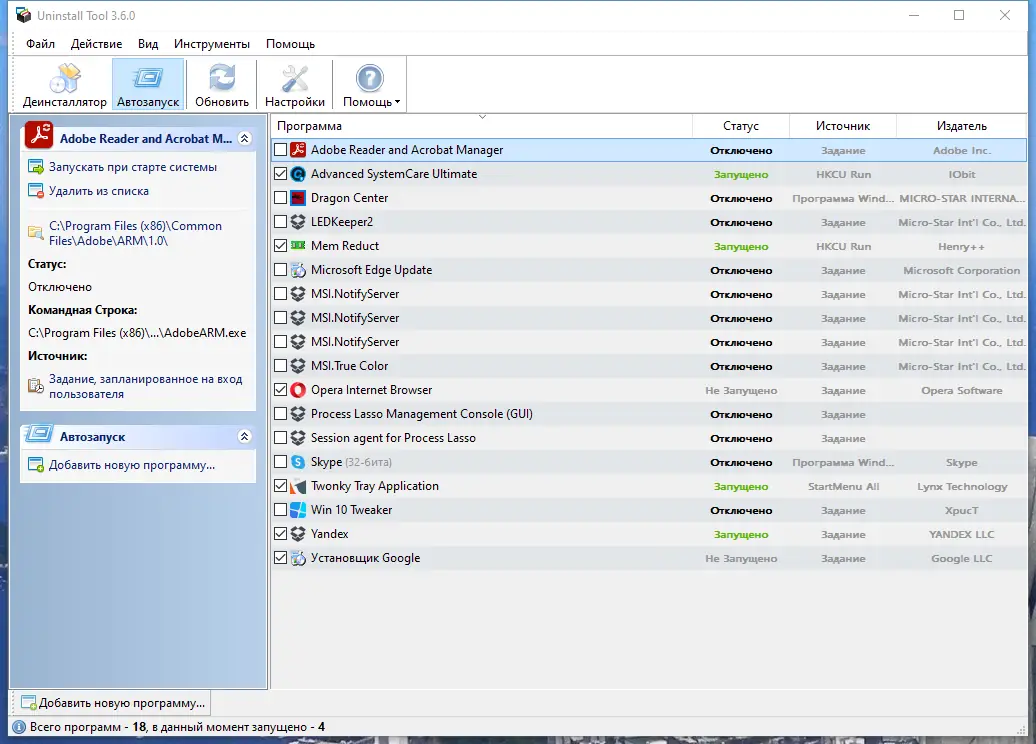The image size is (1036, 744).
Task: Click the Microsoft Edge Update icon
Action: coord(298,270)
